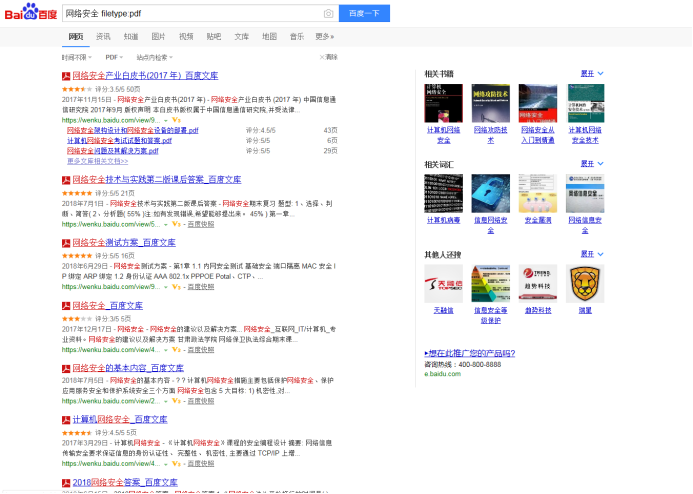The image size is (693, 494).
Task: Switch to the 知道 tab
Action: coord(131,37)
